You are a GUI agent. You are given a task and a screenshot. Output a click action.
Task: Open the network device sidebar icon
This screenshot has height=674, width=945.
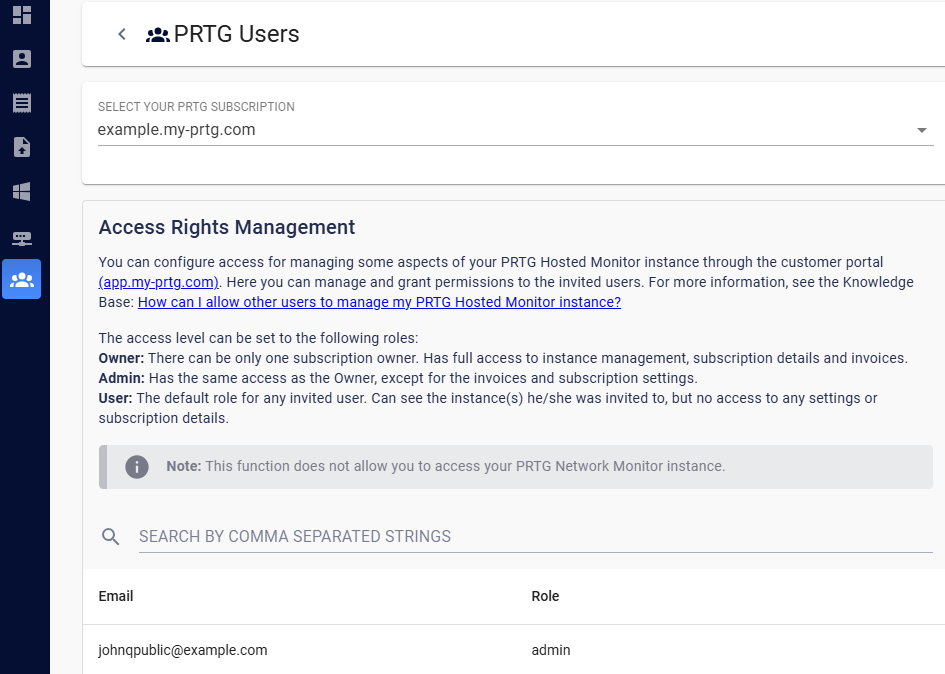22,238
